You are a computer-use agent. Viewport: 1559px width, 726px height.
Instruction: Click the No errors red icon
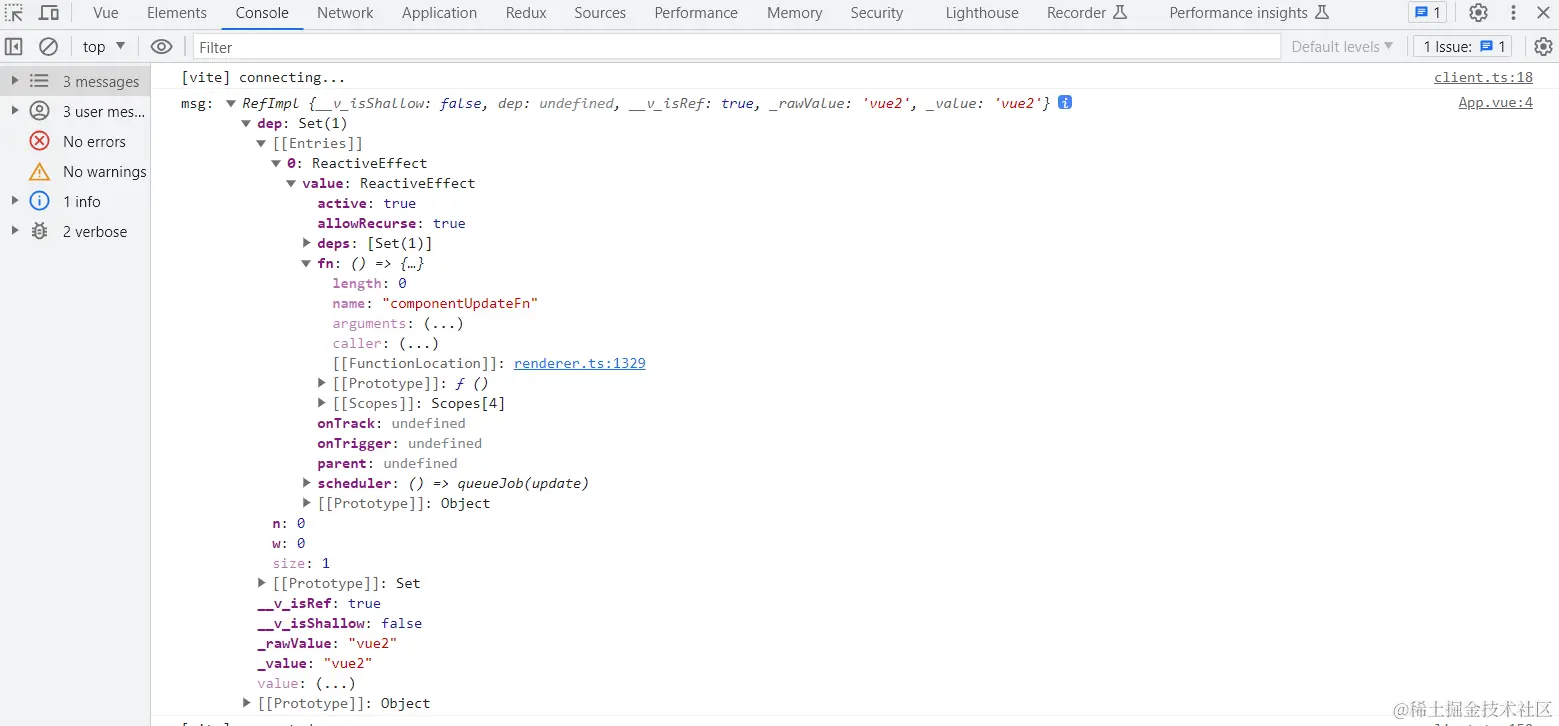click(40, 141)
